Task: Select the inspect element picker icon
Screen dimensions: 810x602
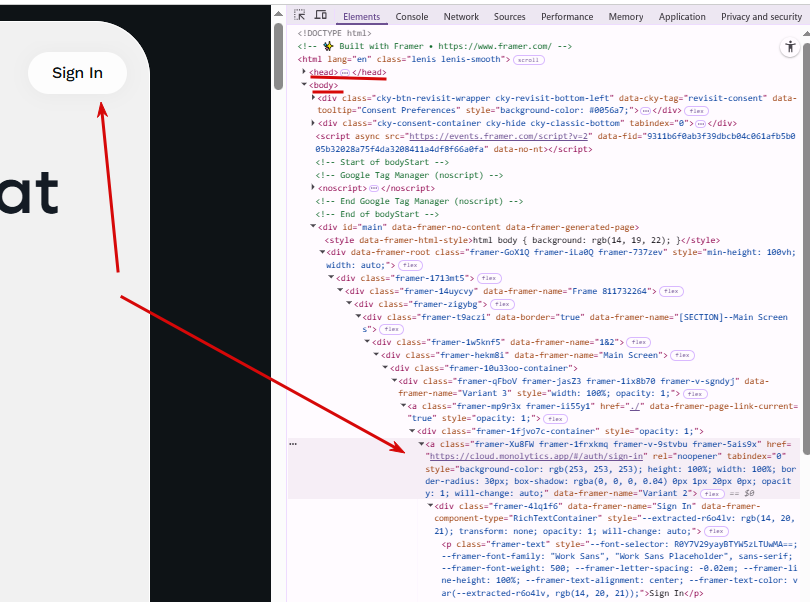Action: pyautogui.click(x=300, y=15)
